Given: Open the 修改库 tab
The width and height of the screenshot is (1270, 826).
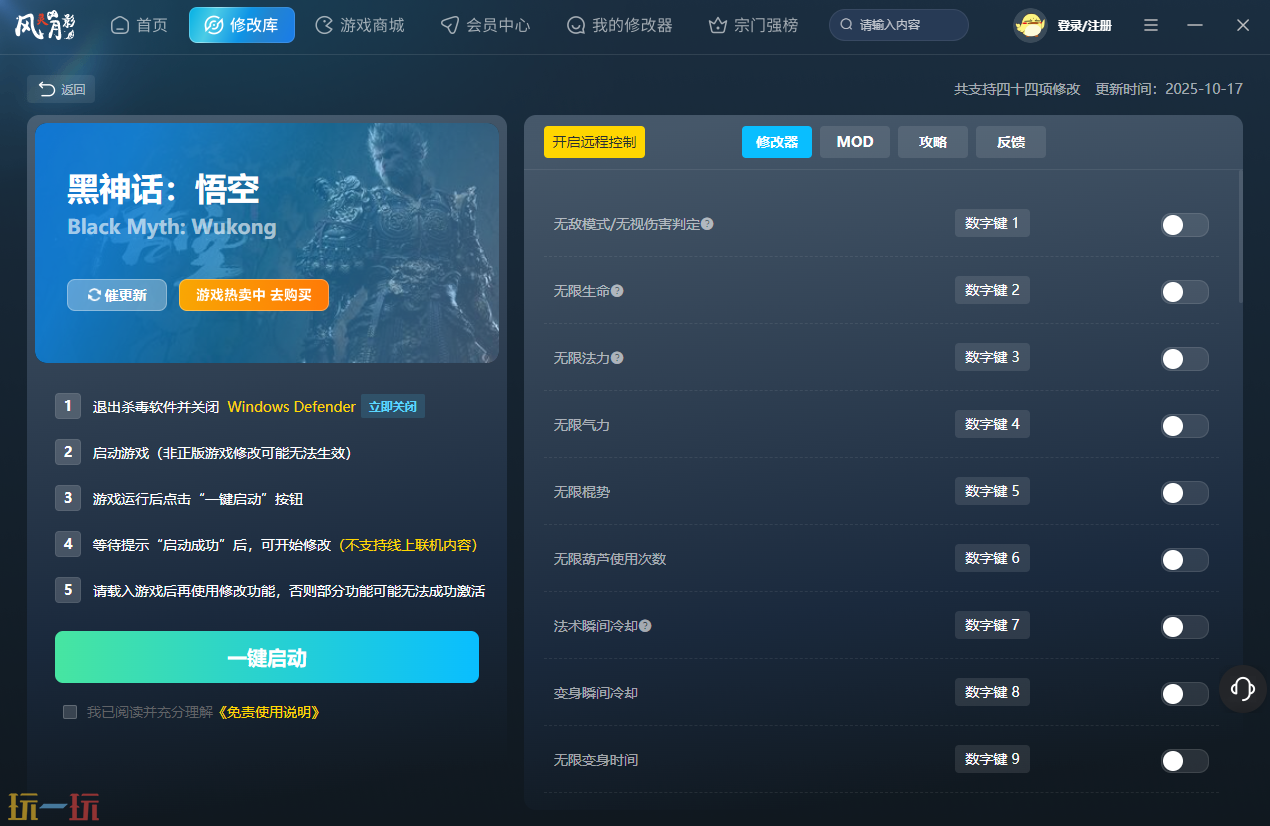Looking at the screenshot, I should (x=242, y=25).
